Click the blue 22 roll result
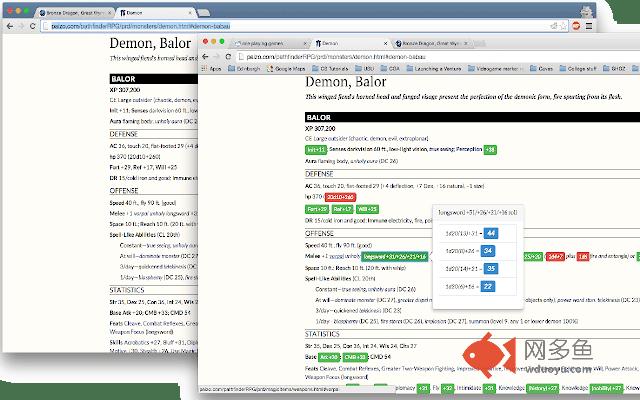Image resolution: width=640 pixels, height=400 pixels. (488, 287)
